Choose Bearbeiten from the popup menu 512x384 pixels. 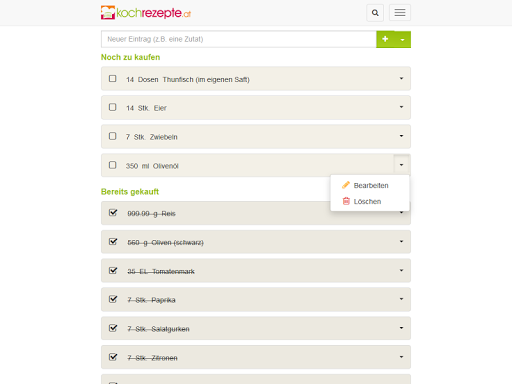point(371,185)
